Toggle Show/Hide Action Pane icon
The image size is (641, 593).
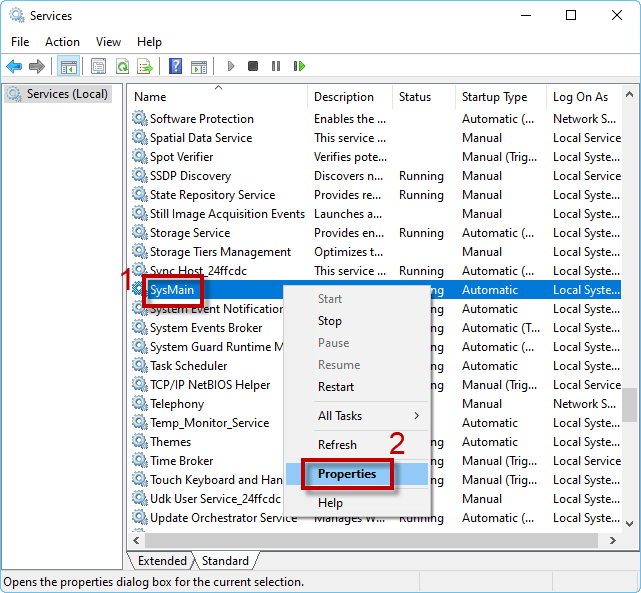tap(199, 66)
